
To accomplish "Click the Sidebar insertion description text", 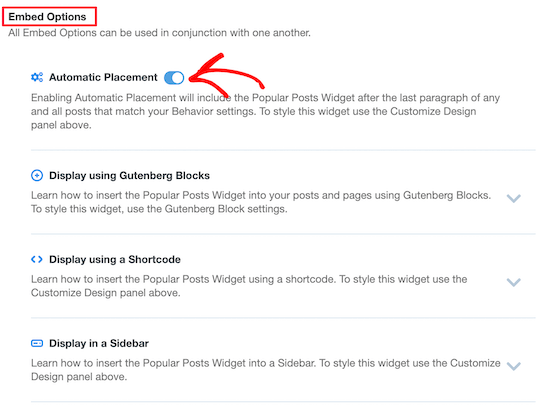I will pyautogui.click(x=266, y=370).
